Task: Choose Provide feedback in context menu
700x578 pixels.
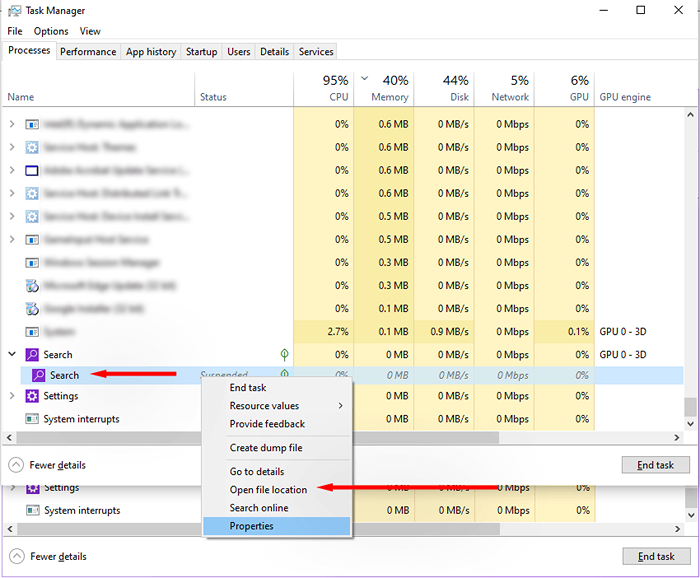Action: click(277, 424)
